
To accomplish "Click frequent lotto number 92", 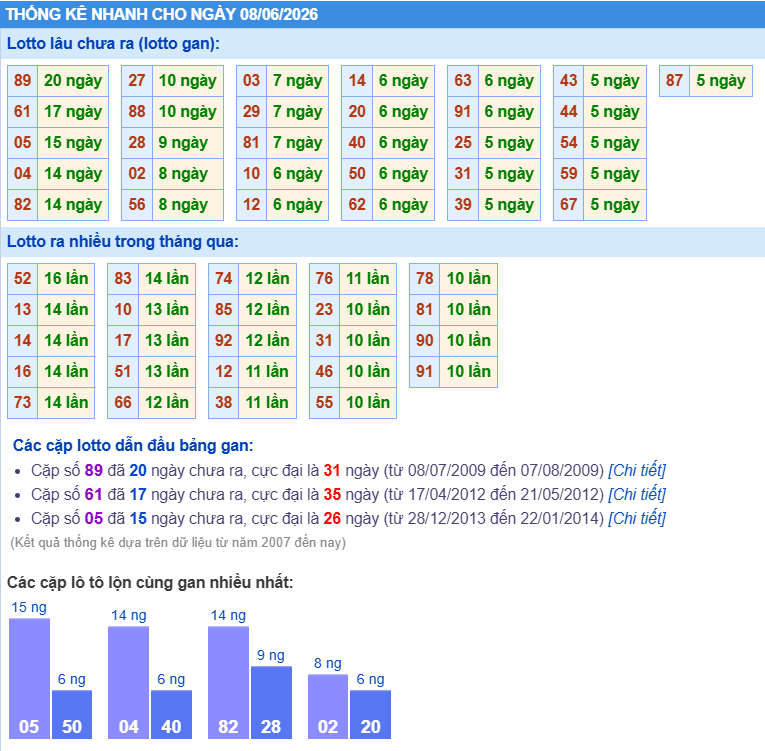I will point(224,341).
